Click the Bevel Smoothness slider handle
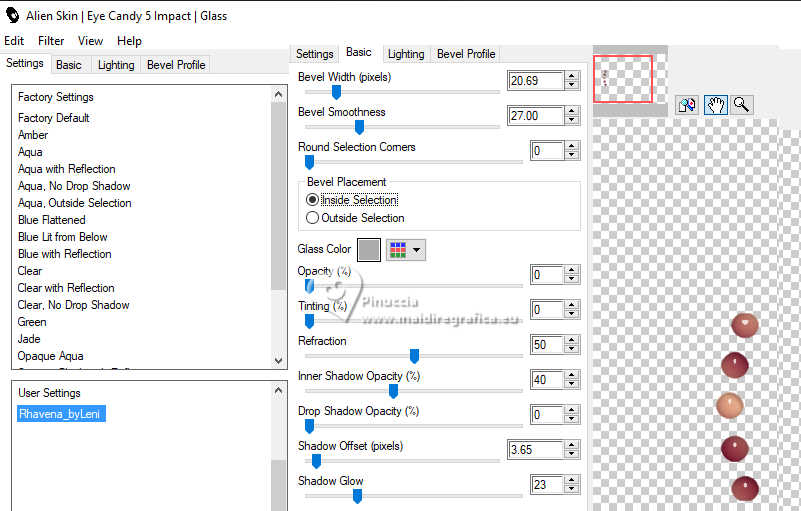The height and width of the screenshot is (511, 801). coord(359,127)
